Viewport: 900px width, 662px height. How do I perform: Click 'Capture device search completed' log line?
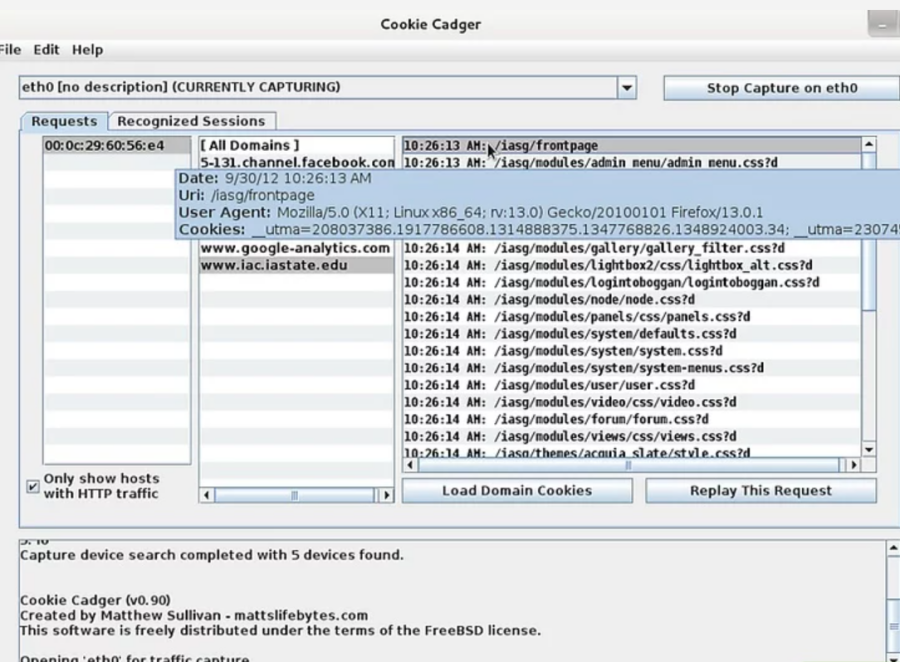coord(212,555)
